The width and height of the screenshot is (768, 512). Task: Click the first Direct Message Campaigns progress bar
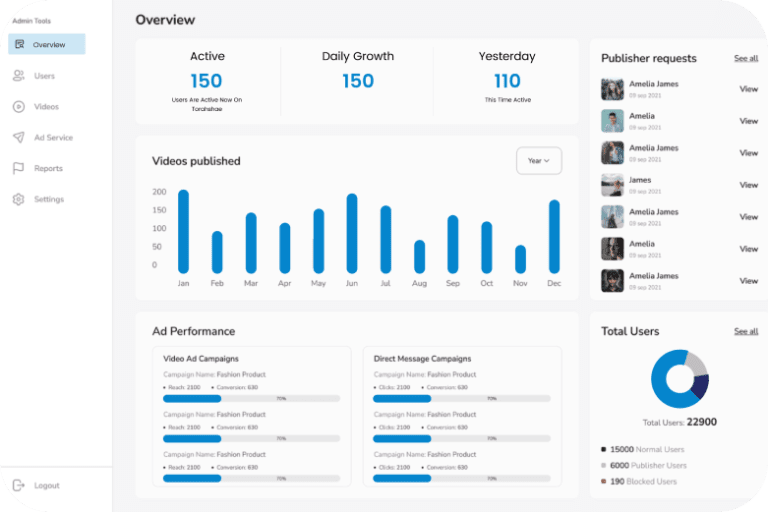462,399
